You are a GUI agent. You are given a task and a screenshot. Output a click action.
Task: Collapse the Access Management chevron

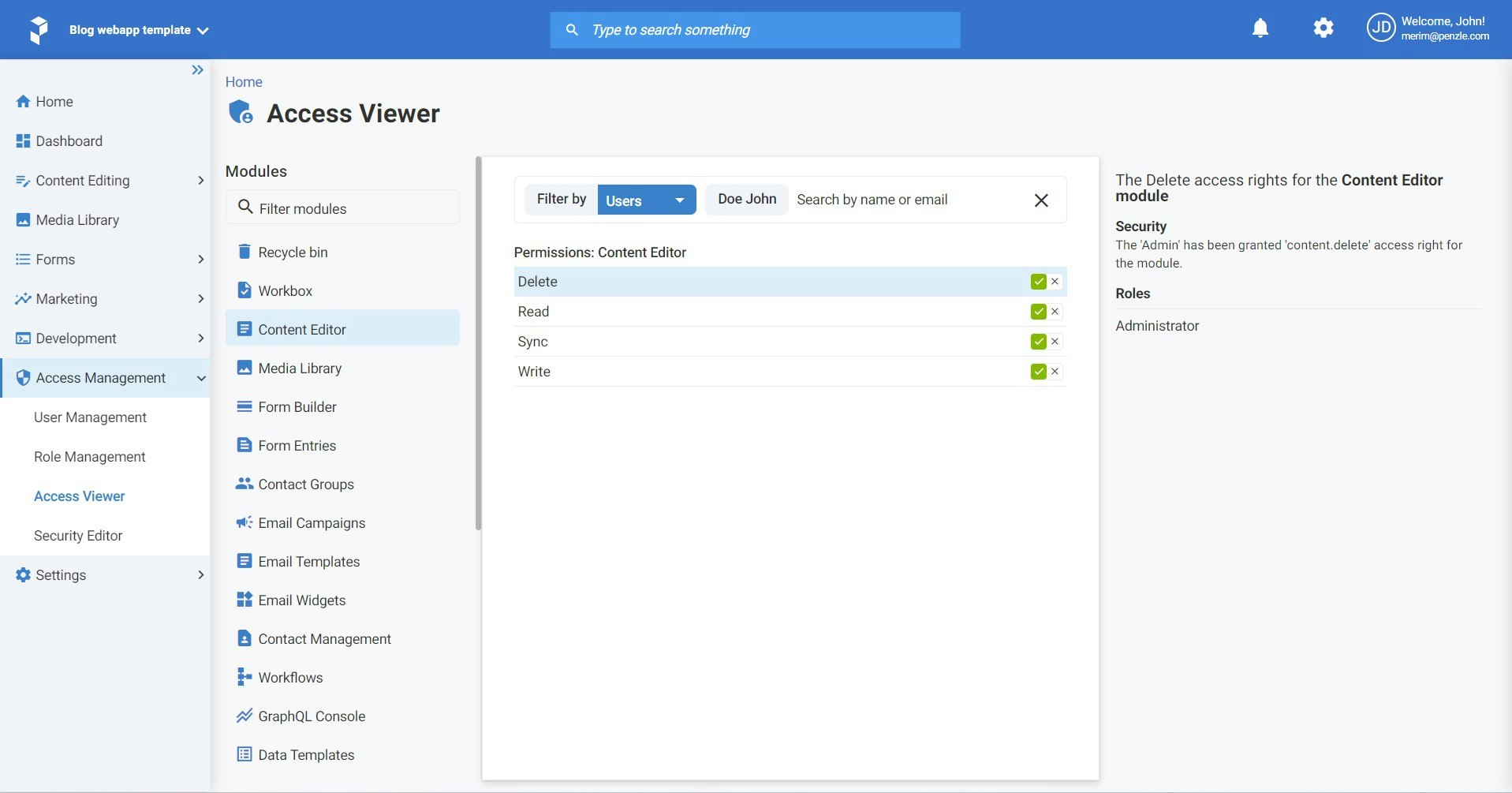coord(201,378)
